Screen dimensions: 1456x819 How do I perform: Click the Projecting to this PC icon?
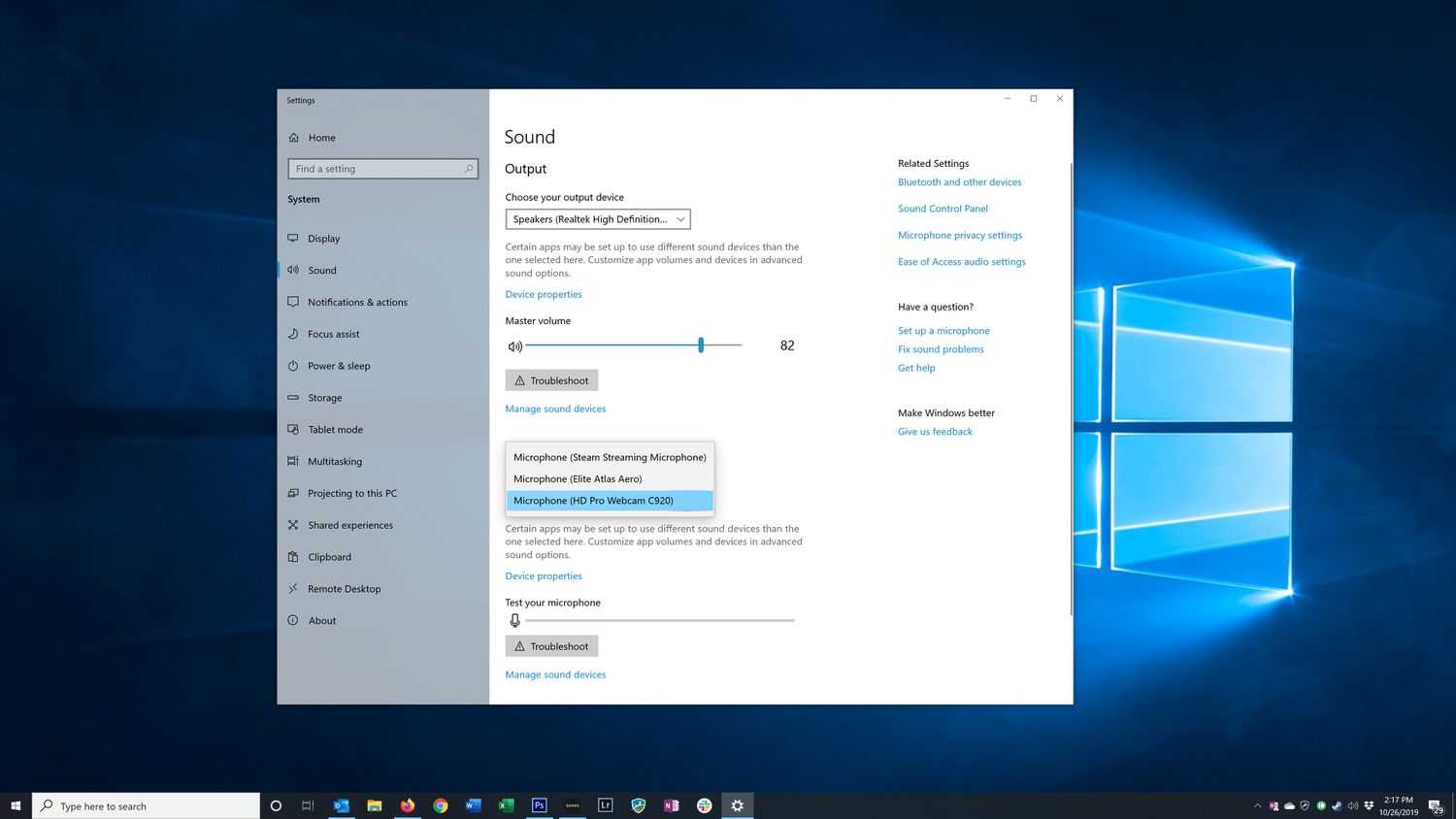[x=293, y=493]
